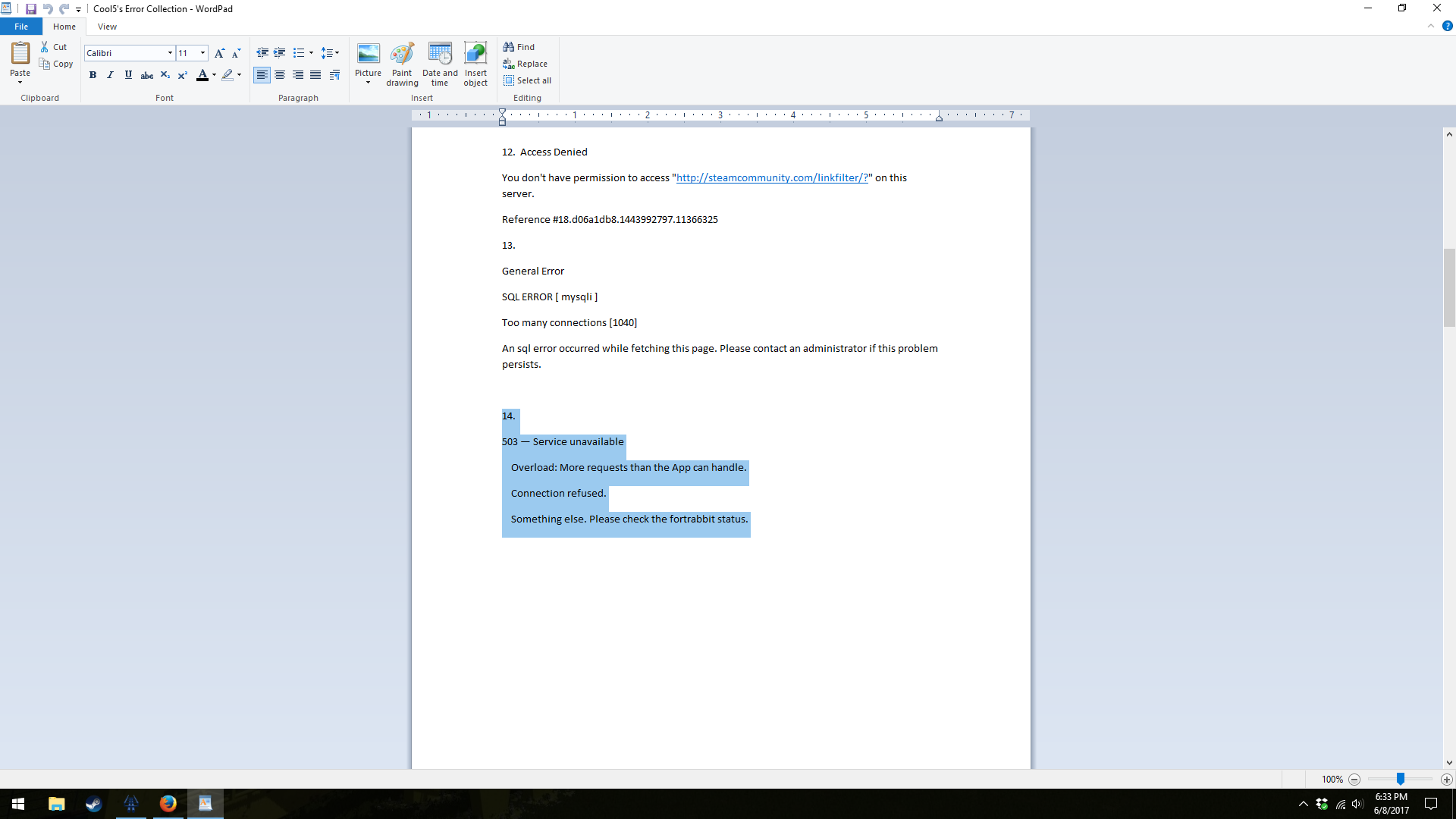Toggle strikethrough formatting
The image size is (1456, 819).
[147, 75]
